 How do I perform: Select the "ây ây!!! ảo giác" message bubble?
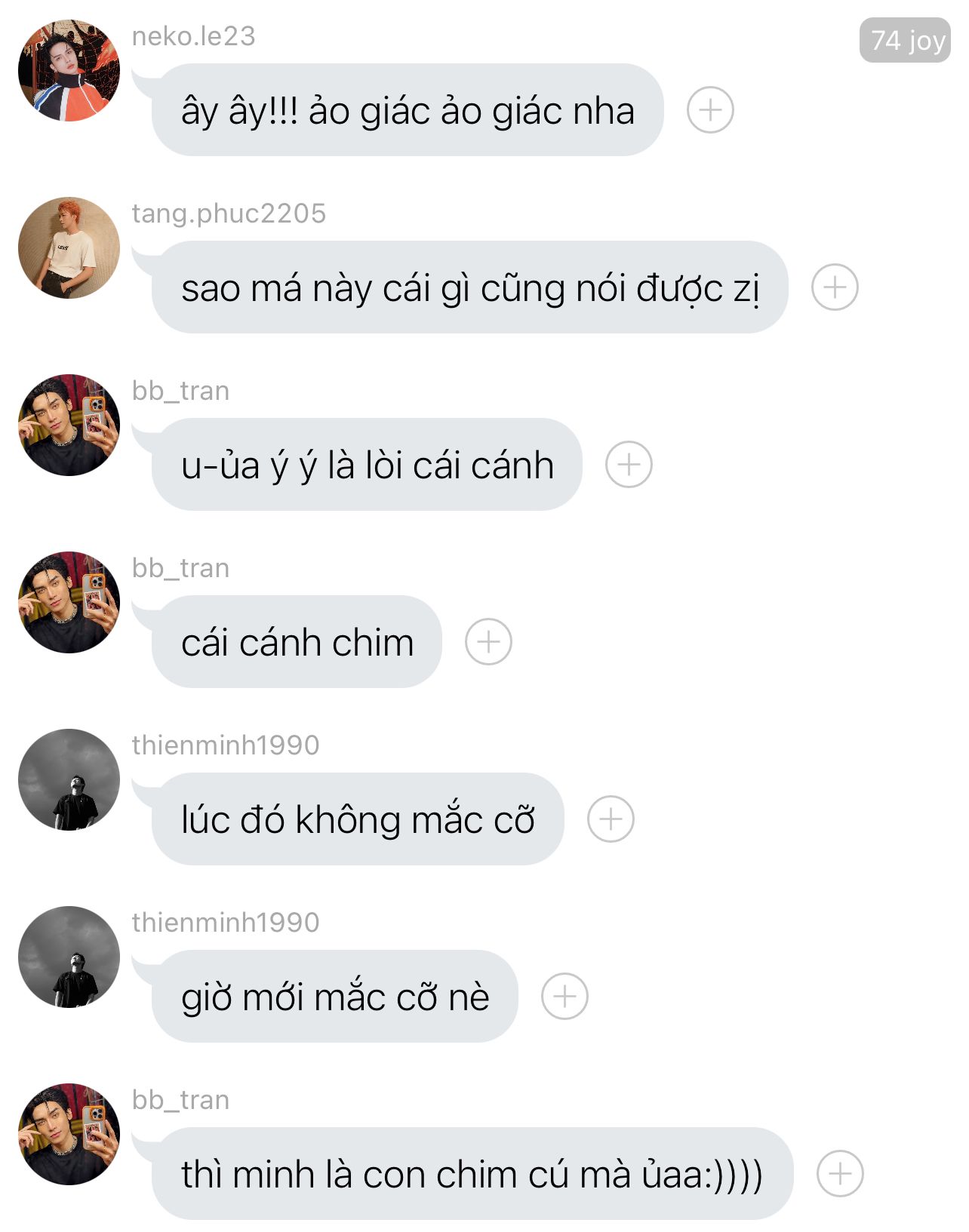tap(408, 110)
